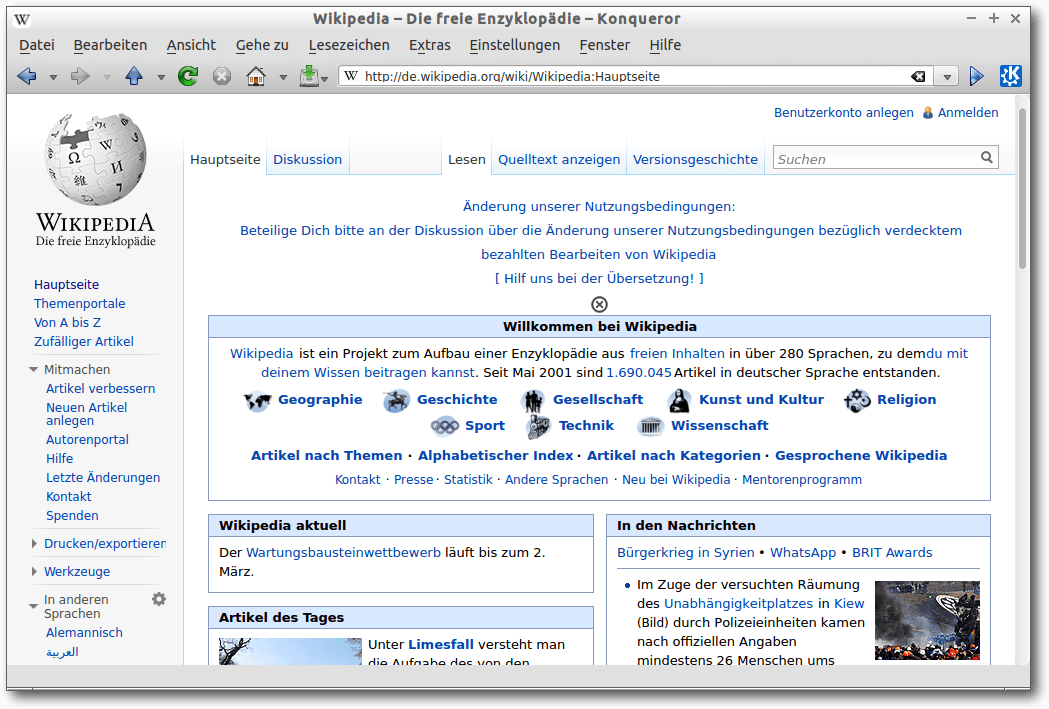Open the Up button dropdown arrow
The height and width of the screenshot is (709, 1049).
click(161, 78)
